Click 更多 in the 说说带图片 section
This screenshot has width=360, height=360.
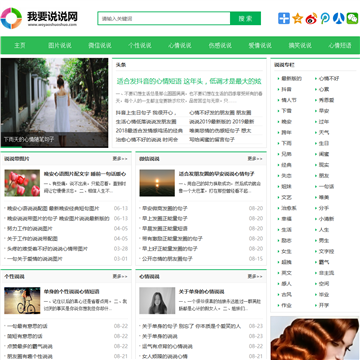pyautogui.click(x=120, y=159)
